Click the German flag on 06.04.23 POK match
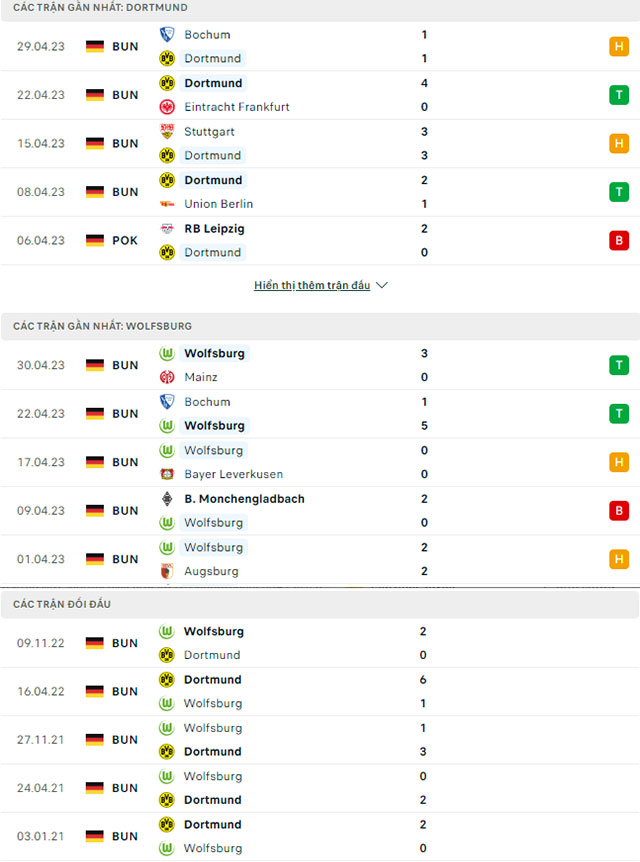The width and height of the screenshot is (640, 862). [95, 240]
